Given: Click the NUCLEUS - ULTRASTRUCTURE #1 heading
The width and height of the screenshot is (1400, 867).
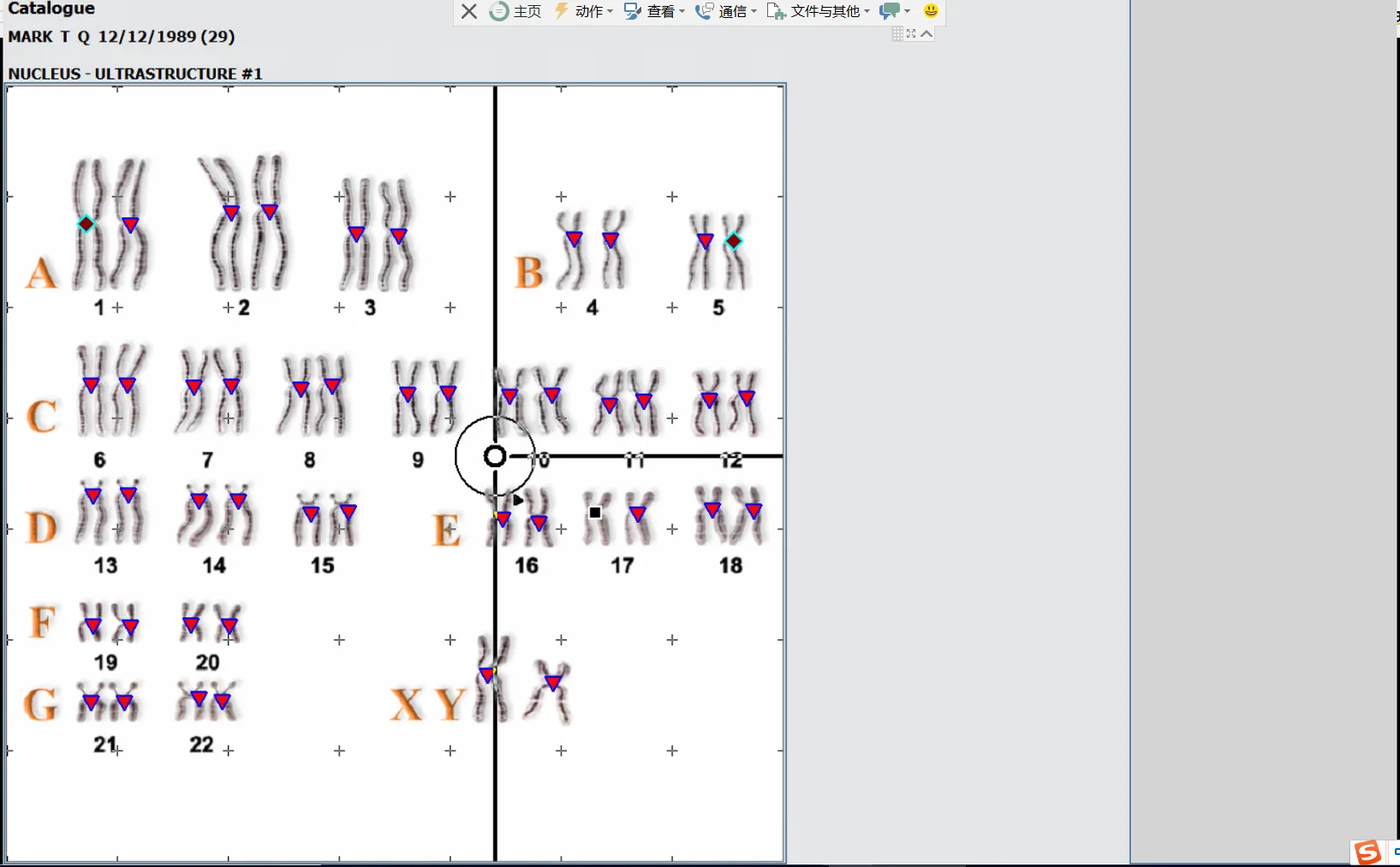Looking at the screenshot, I should pos(135,74).
